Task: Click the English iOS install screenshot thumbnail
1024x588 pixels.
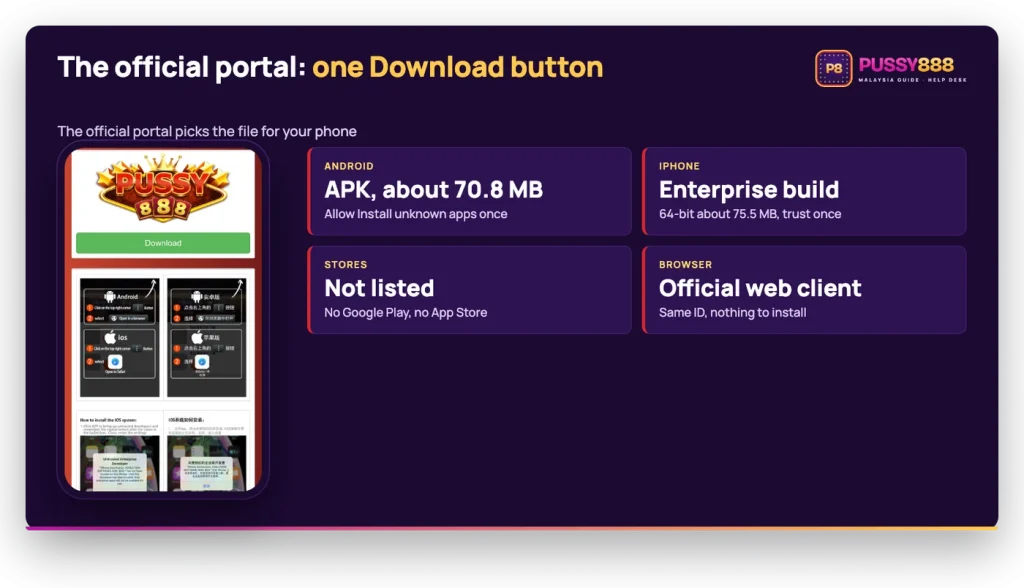Action: (120, 464)
